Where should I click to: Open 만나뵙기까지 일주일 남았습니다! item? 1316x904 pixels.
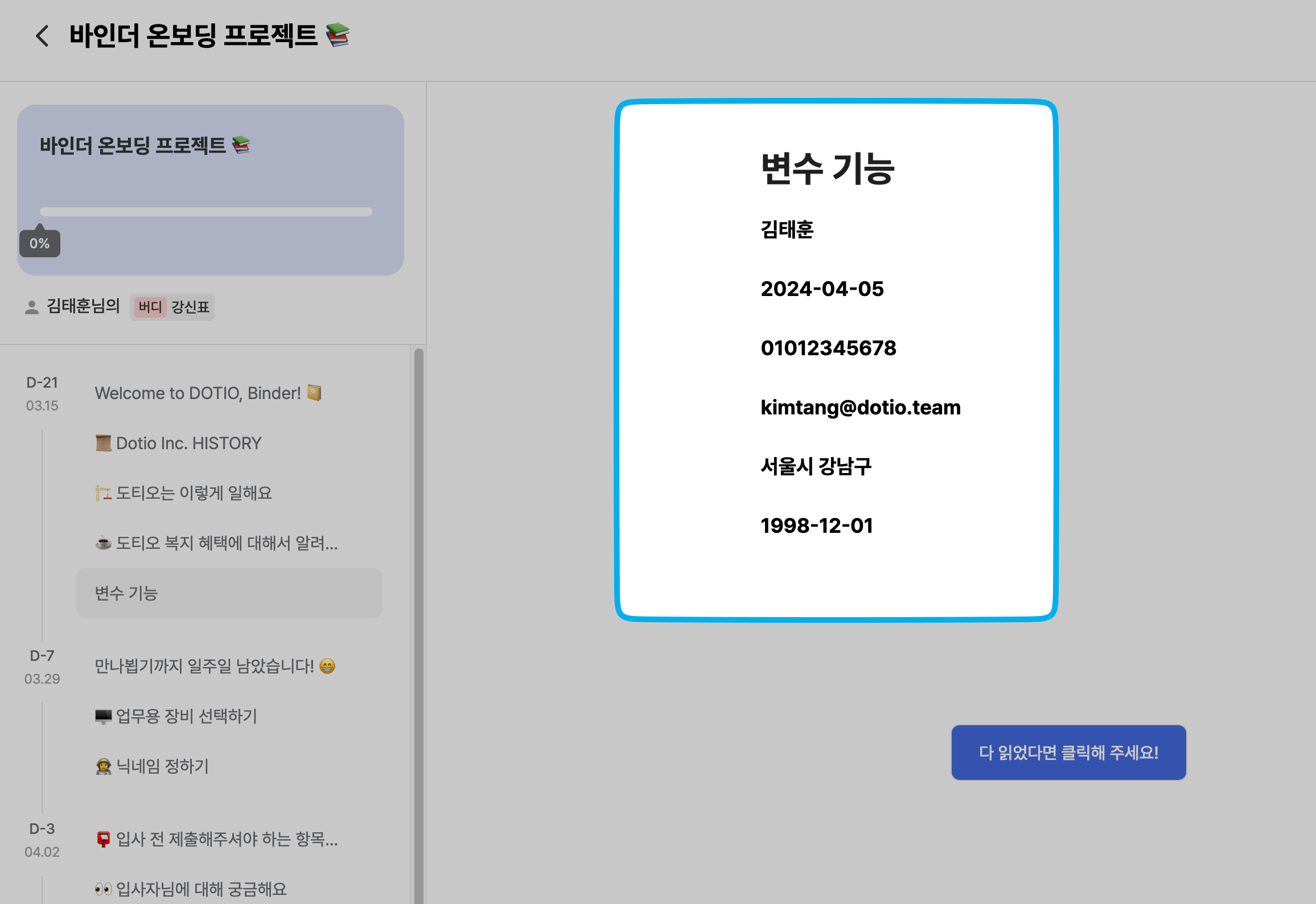pos(215,666)
